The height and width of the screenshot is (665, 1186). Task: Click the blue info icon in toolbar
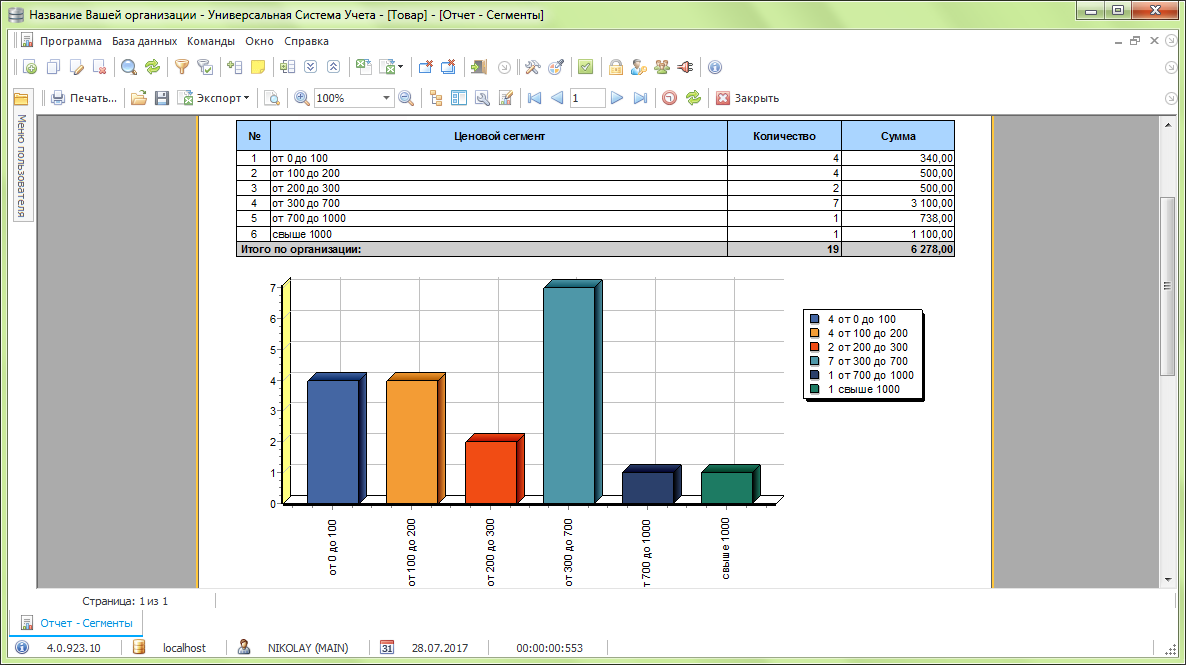(715, 67)
